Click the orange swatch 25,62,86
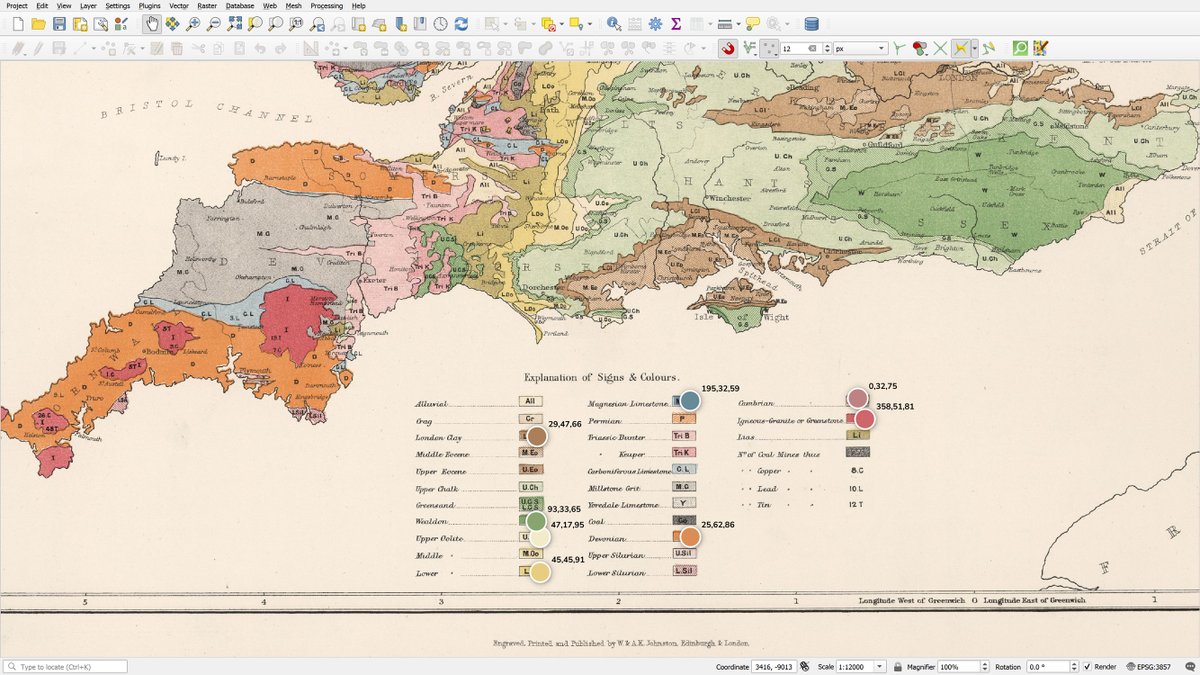Image resolution: width=1200 pixels, height=675 pixels. [689, 537]
